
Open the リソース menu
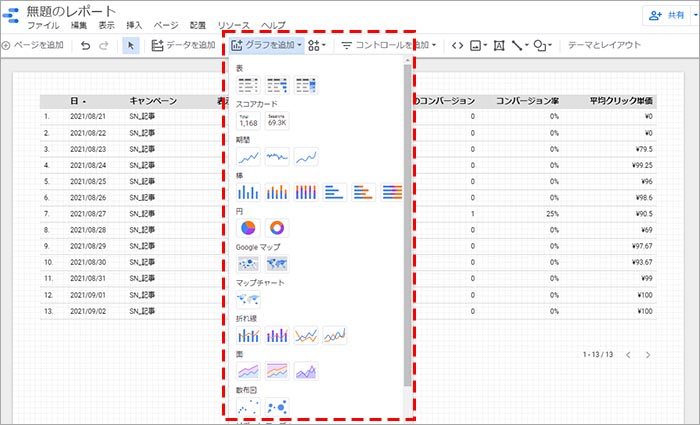click(233, 24)
